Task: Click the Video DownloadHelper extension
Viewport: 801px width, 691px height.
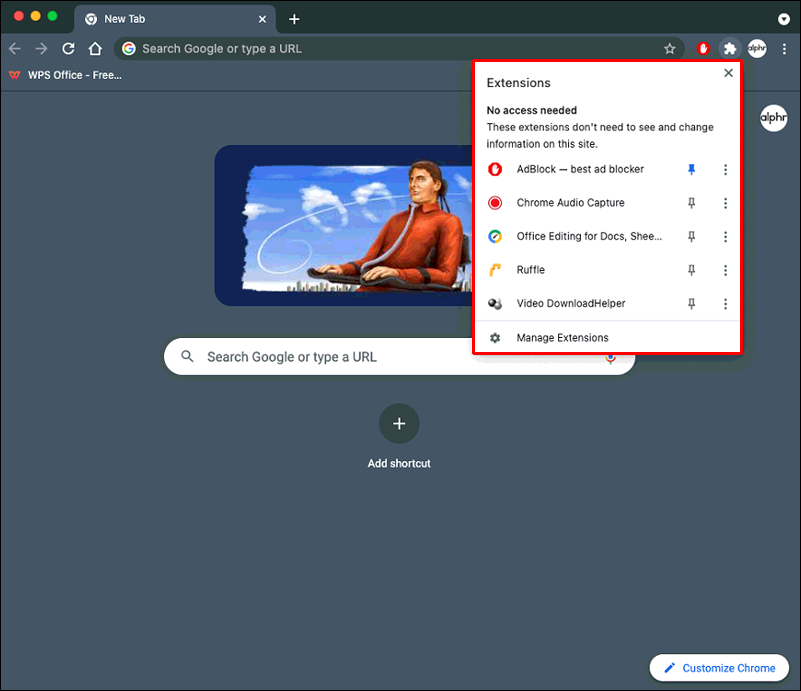Action: click(x=571, y=303)
